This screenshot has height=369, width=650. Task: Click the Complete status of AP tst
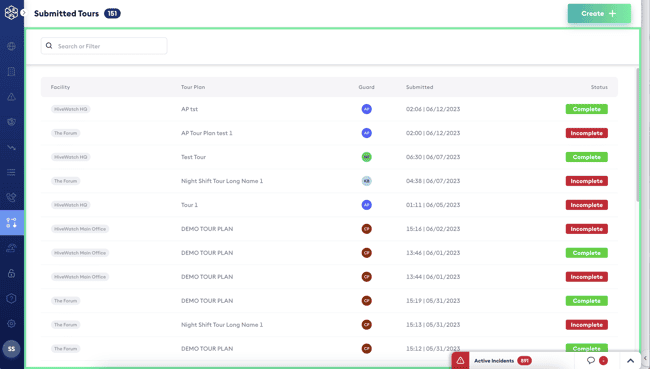click(x=587, y=109)
